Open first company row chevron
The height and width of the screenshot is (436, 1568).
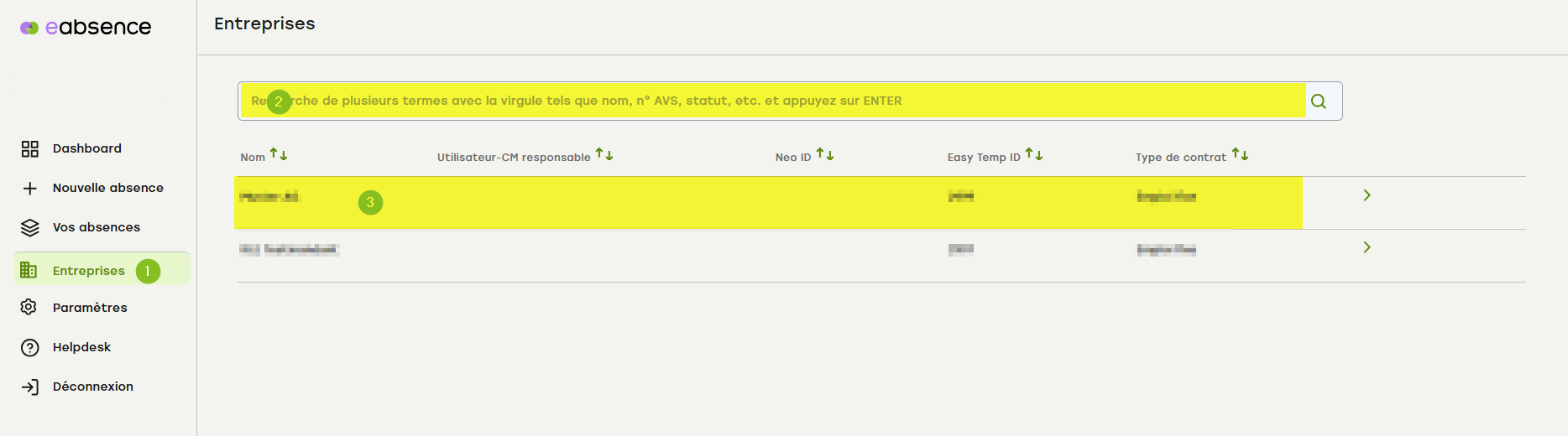(1367, 195)
